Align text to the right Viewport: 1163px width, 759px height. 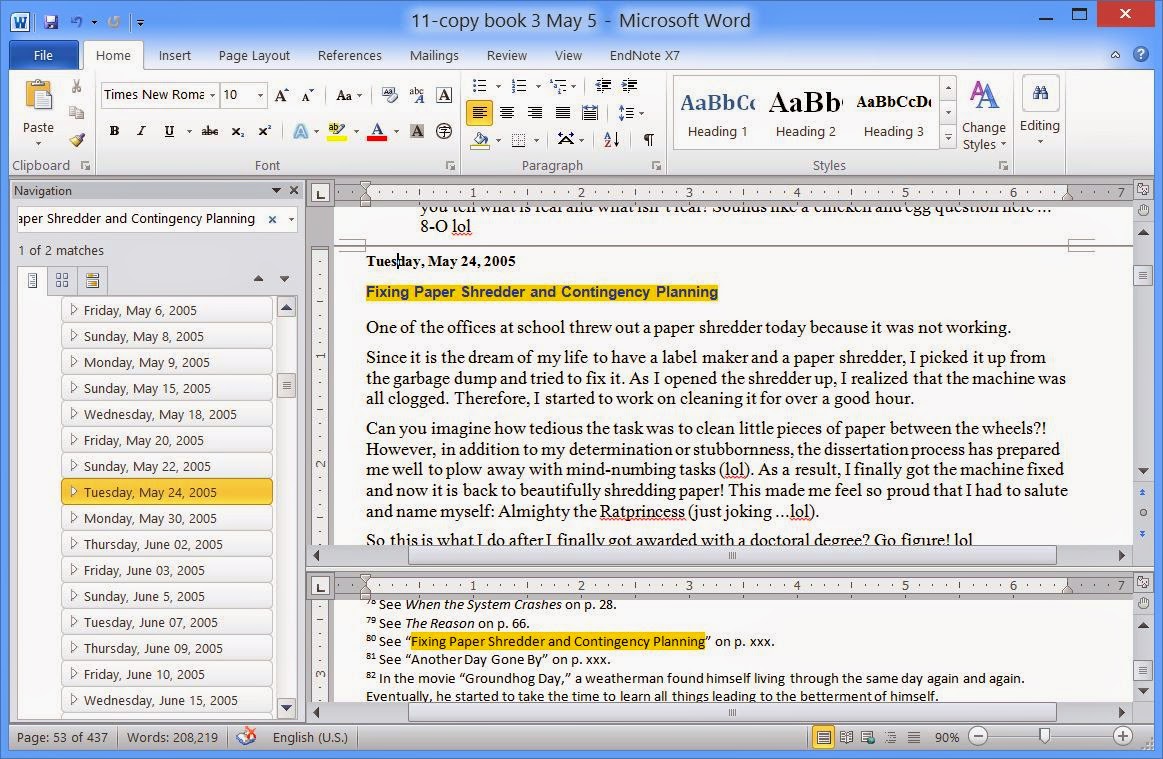point(535,113)
